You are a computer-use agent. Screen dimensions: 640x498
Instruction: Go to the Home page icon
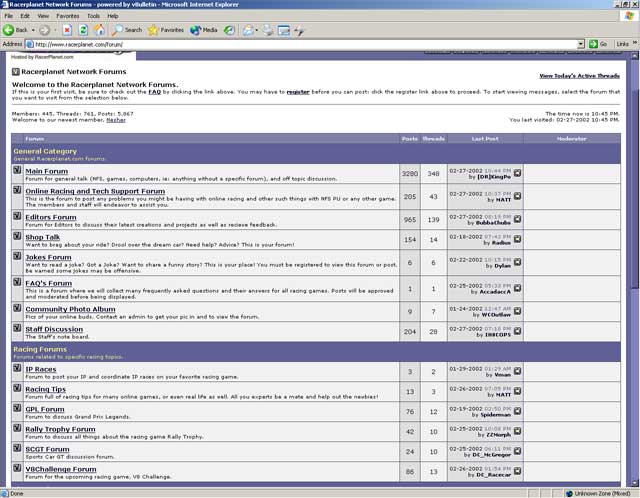100,30
